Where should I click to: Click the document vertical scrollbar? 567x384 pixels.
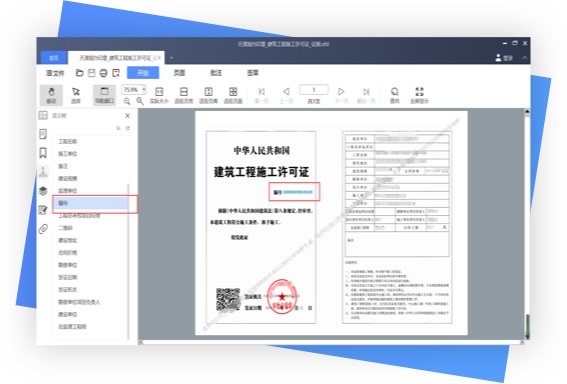pyautogui.click(x=527, y=224)
